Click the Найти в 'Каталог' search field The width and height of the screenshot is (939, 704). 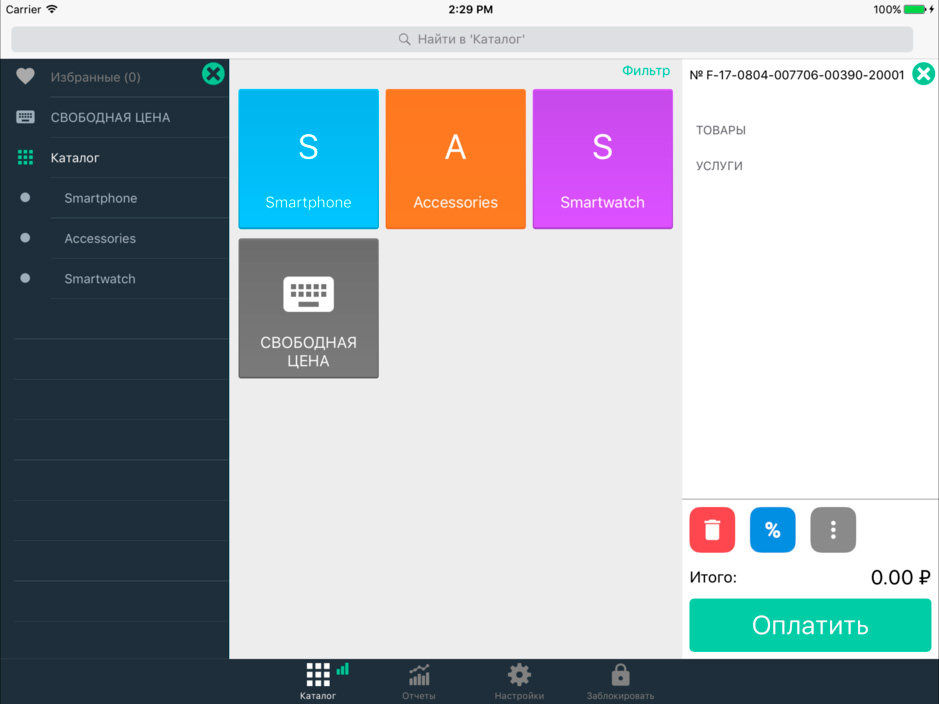pos(462,39)
